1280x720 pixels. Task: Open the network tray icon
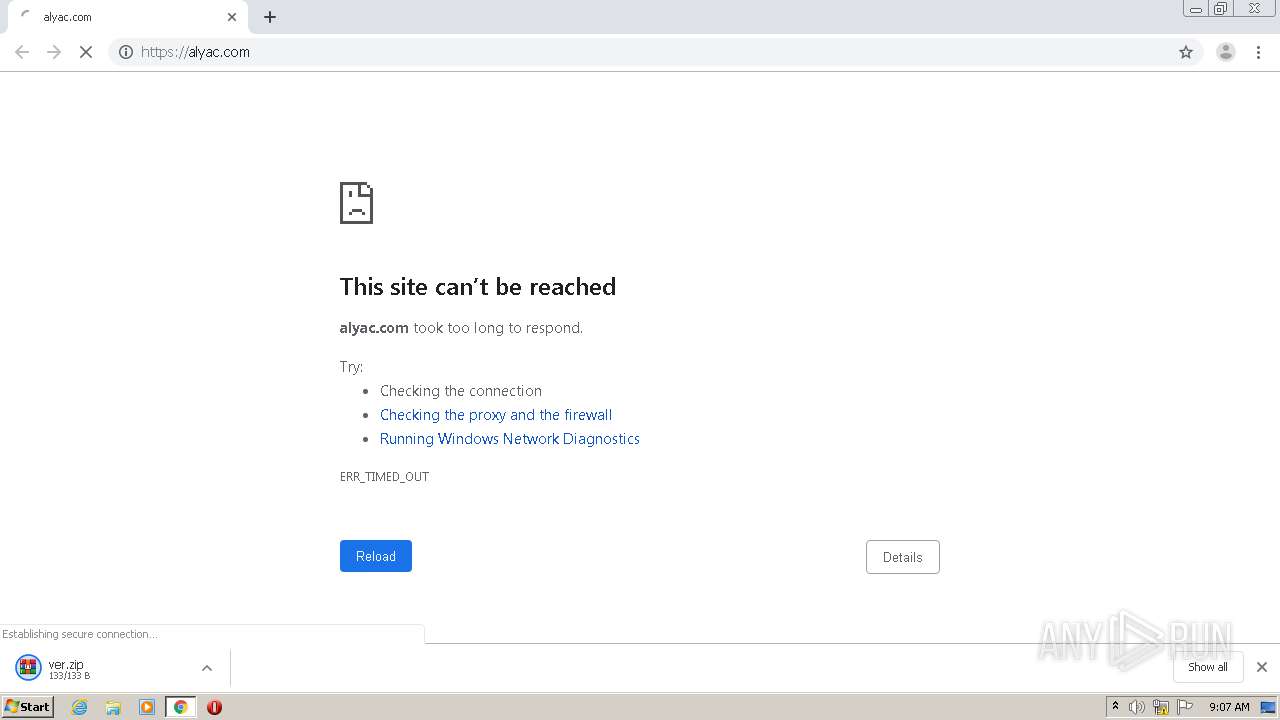1161,707
